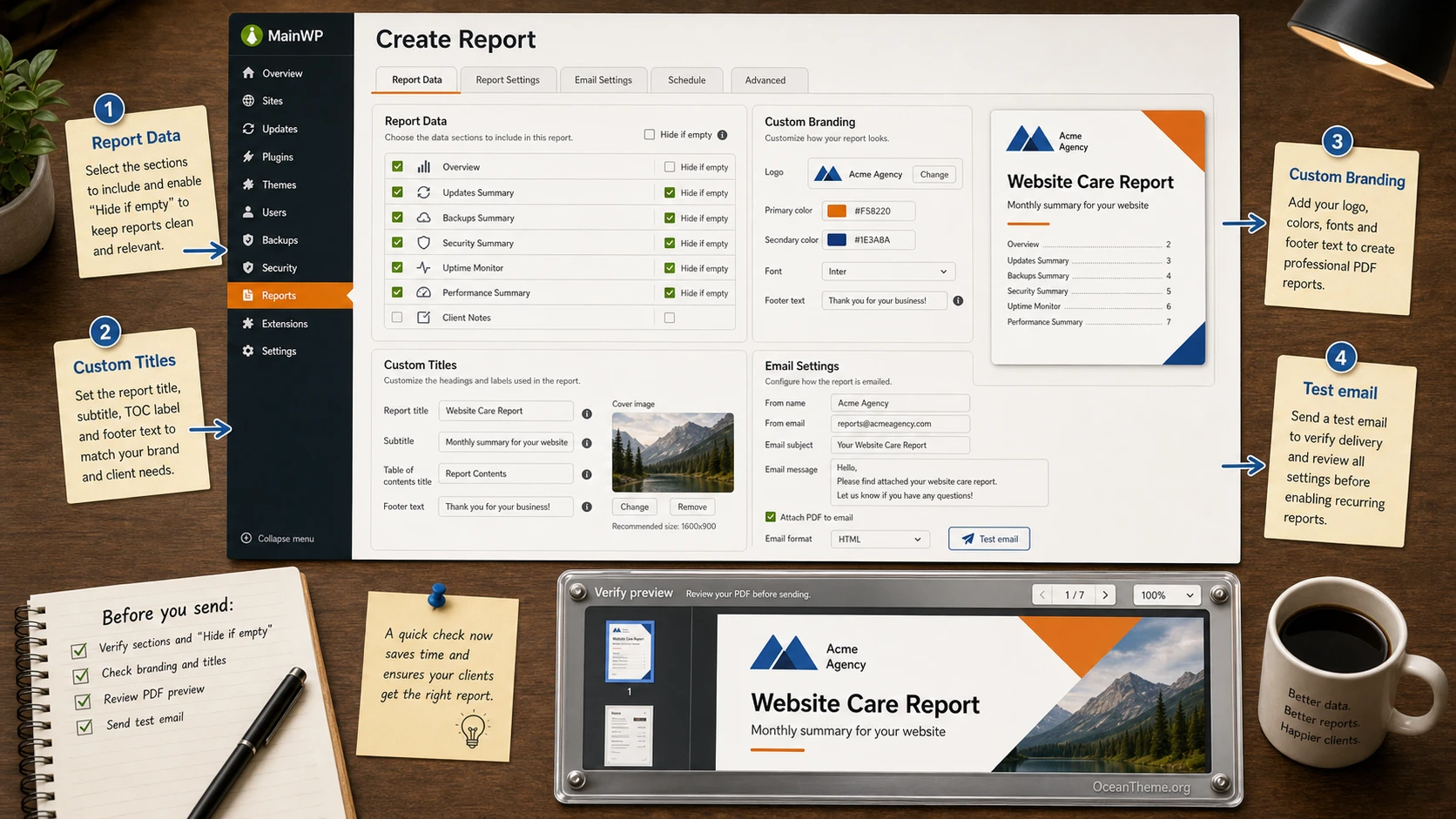Go to previous page in PDF preview
1456x819 pixels.
[1042, 595]
